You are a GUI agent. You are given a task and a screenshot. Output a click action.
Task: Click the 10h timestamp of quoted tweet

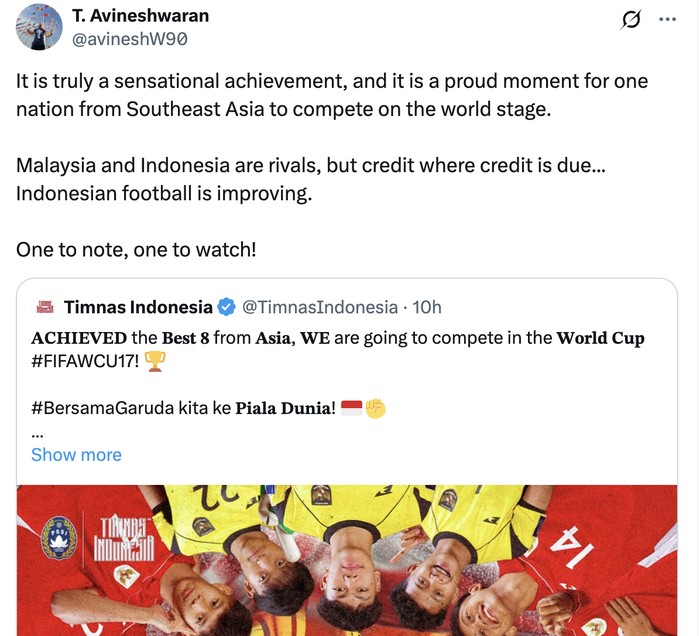point(426,307)
